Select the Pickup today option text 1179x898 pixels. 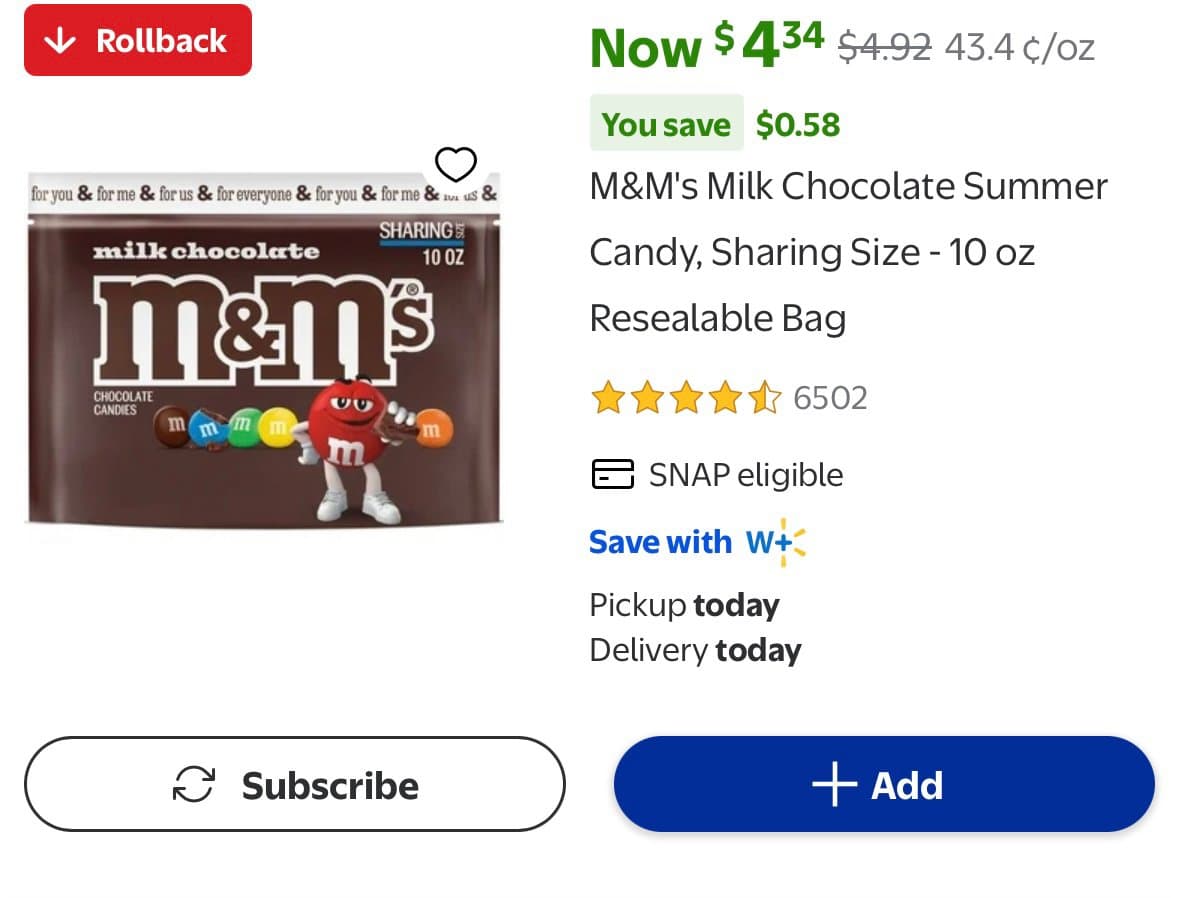pyautogui.click(x=684, y=605)
